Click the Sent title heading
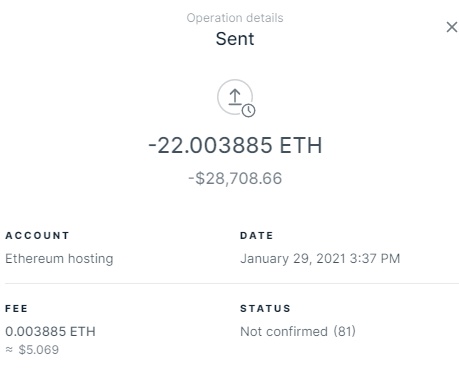Image resolution: width=459 pixels, height=369 pixels. pos(235,39)
